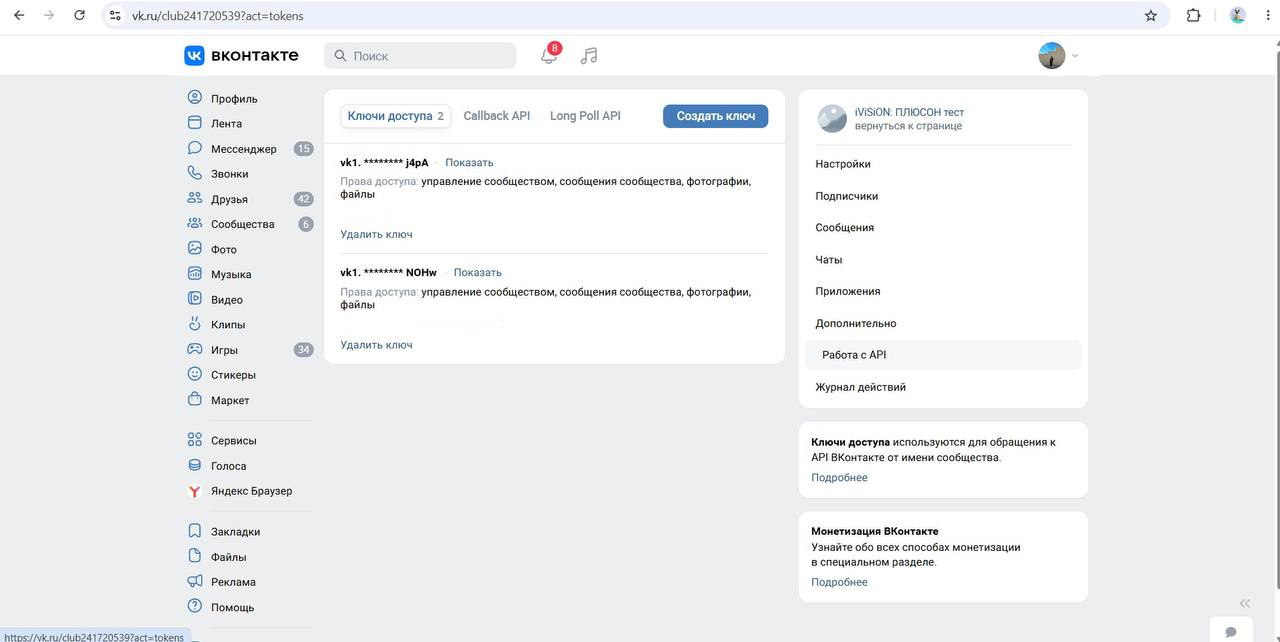Click the Маркет bag icon
Viewport: 1280px width, 642px height.
[195, 400]
